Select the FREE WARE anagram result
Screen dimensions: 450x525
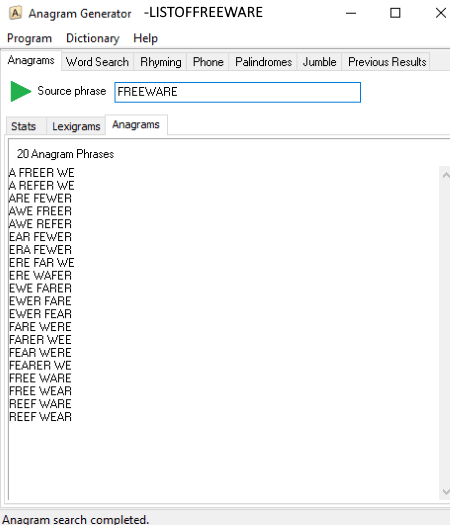click(x=40, y=378)
